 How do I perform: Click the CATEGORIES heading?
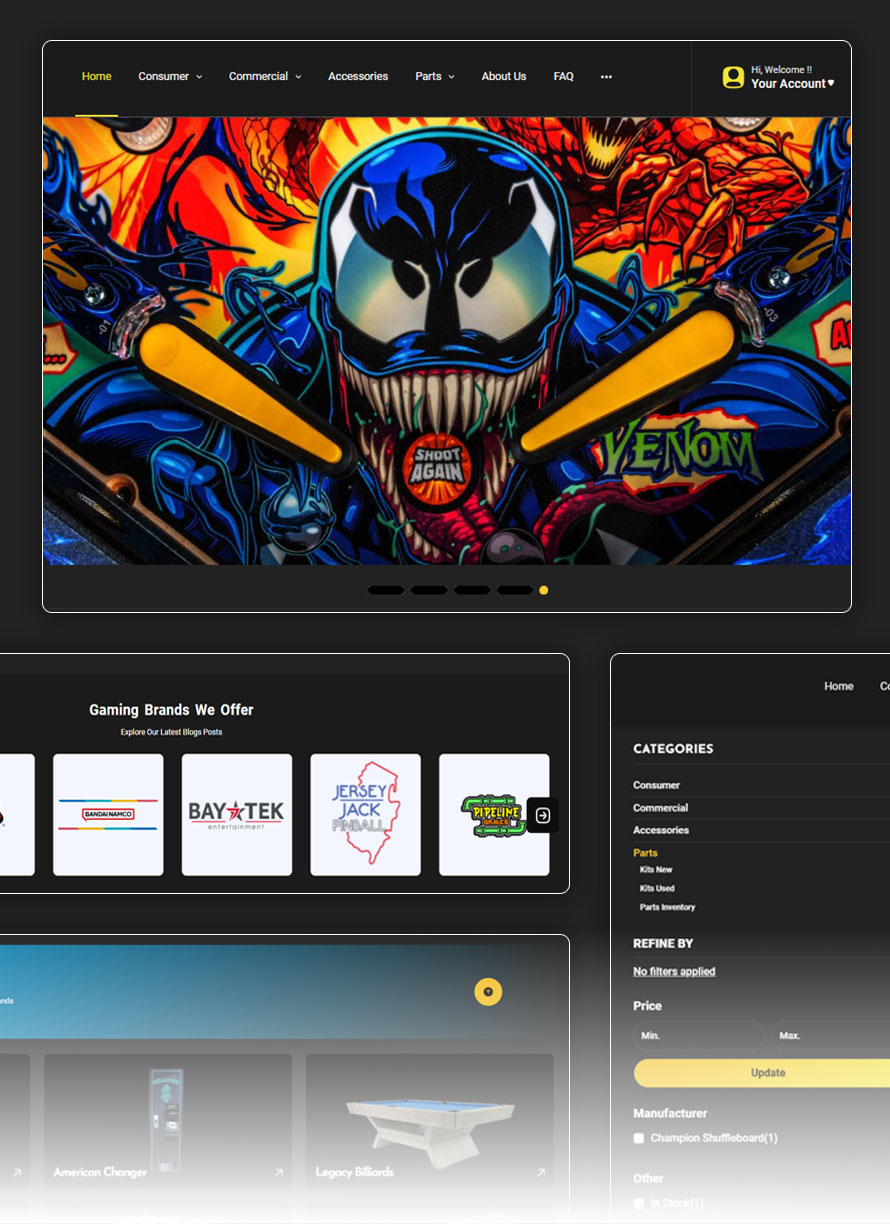pos(673,748)
